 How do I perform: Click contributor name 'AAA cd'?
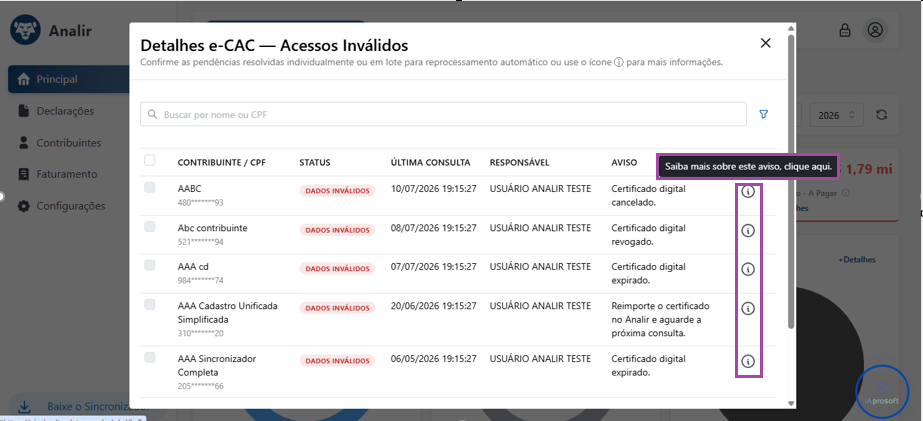[x=193, y=267]
